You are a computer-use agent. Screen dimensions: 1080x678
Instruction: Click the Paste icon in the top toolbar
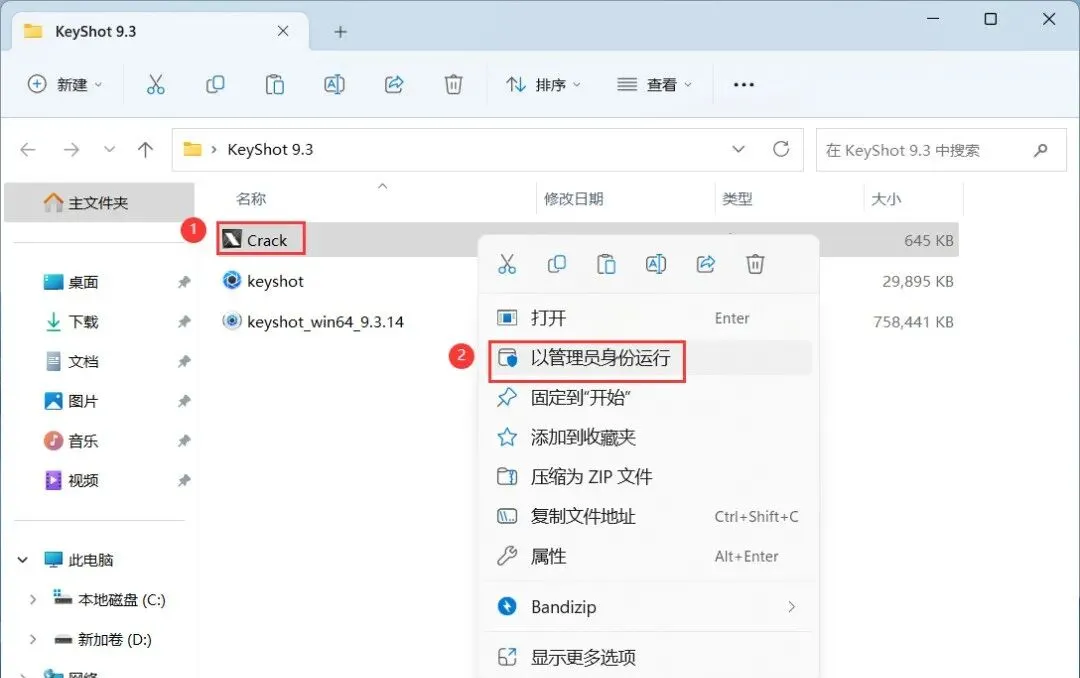(x=275, y=85)
